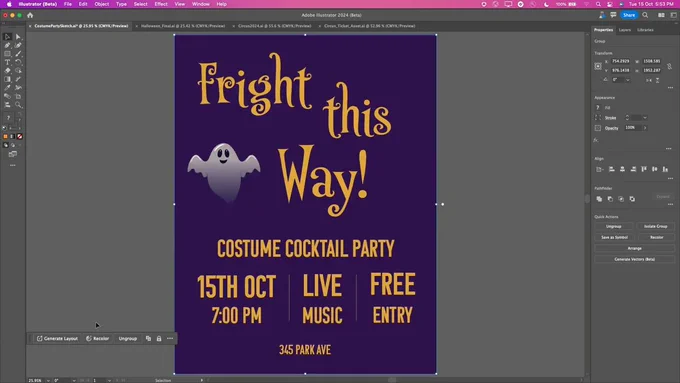Click the search magnifier next to Share
This screenshot has height=383, width=680.
645,15
